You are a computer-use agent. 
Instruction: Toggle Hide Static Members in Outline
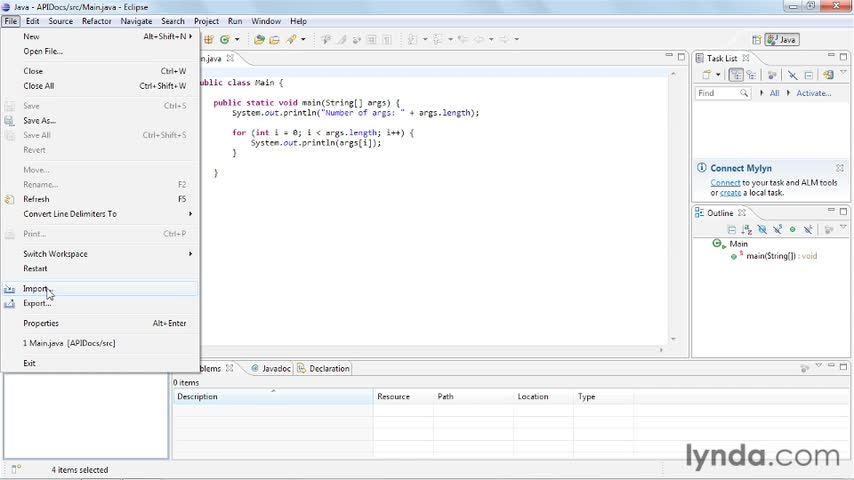click(777, 229)
